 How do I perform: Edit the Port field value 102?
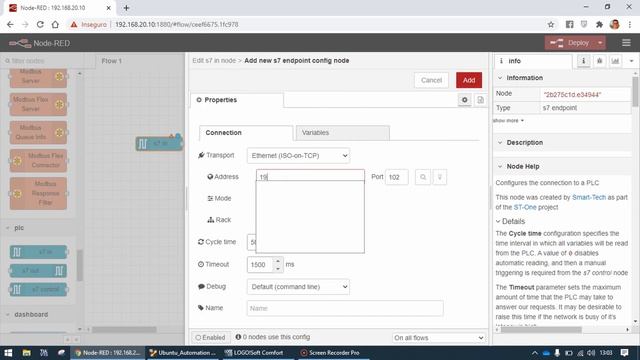click(x=396, y=177)
